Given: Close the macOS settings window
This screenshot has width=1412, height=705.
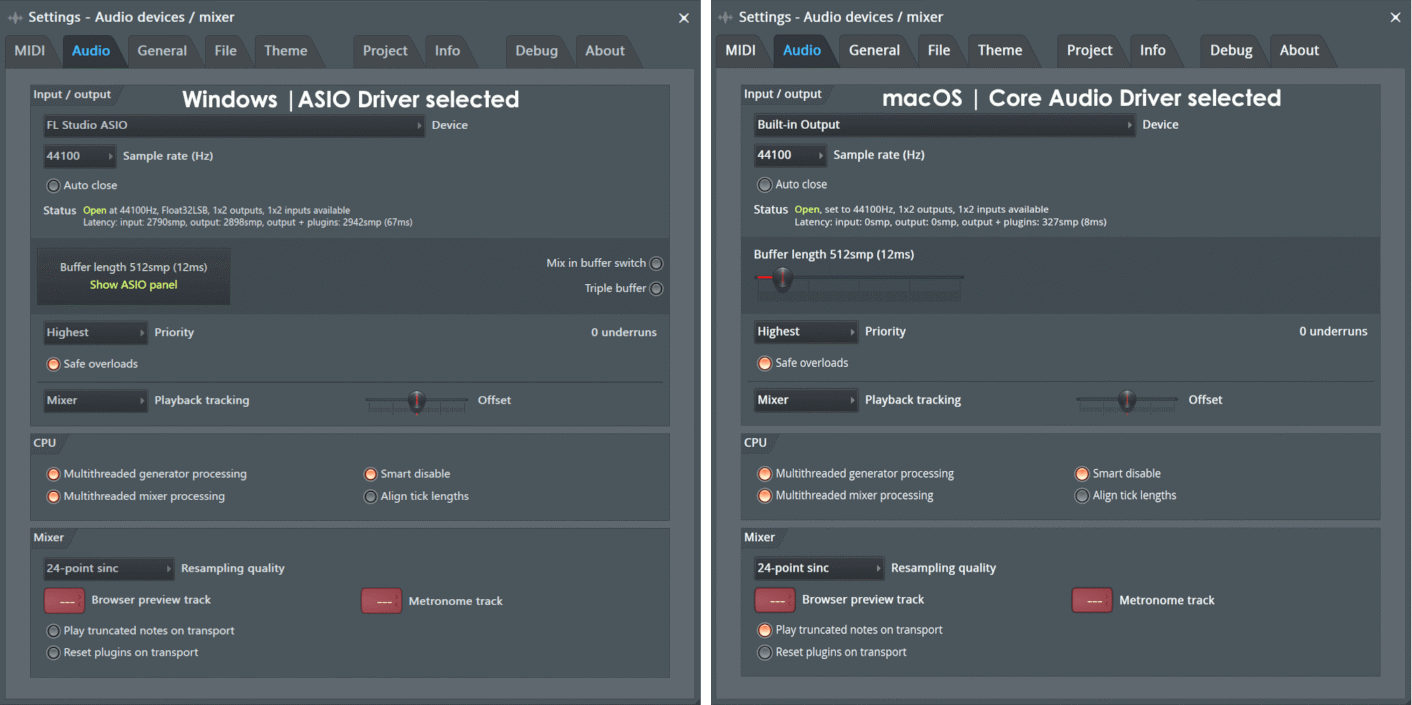Looking at the screenshot, I should 1395,18.
